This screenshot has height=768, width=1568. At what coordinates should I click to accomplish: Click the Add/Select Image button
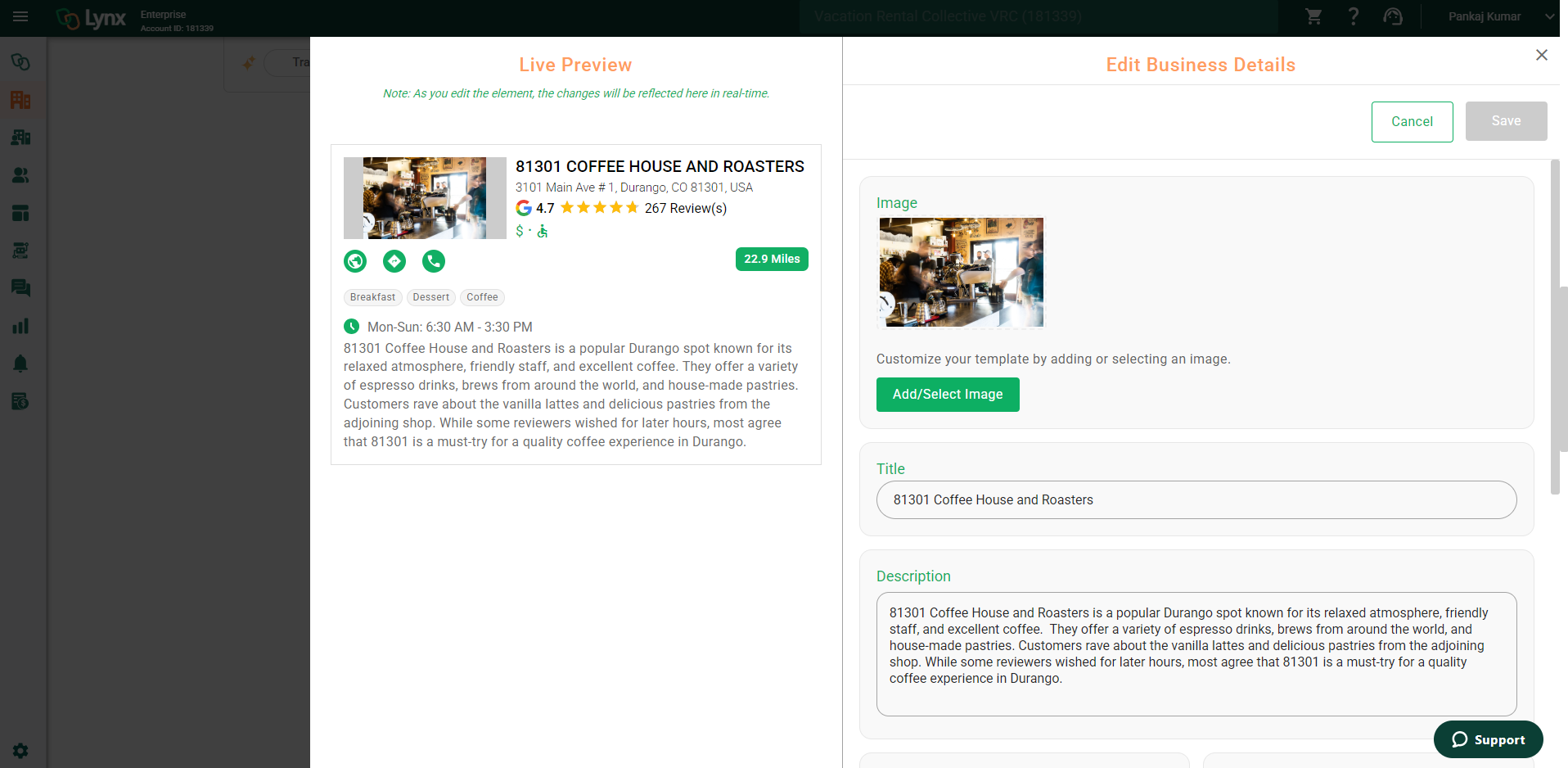948,395
